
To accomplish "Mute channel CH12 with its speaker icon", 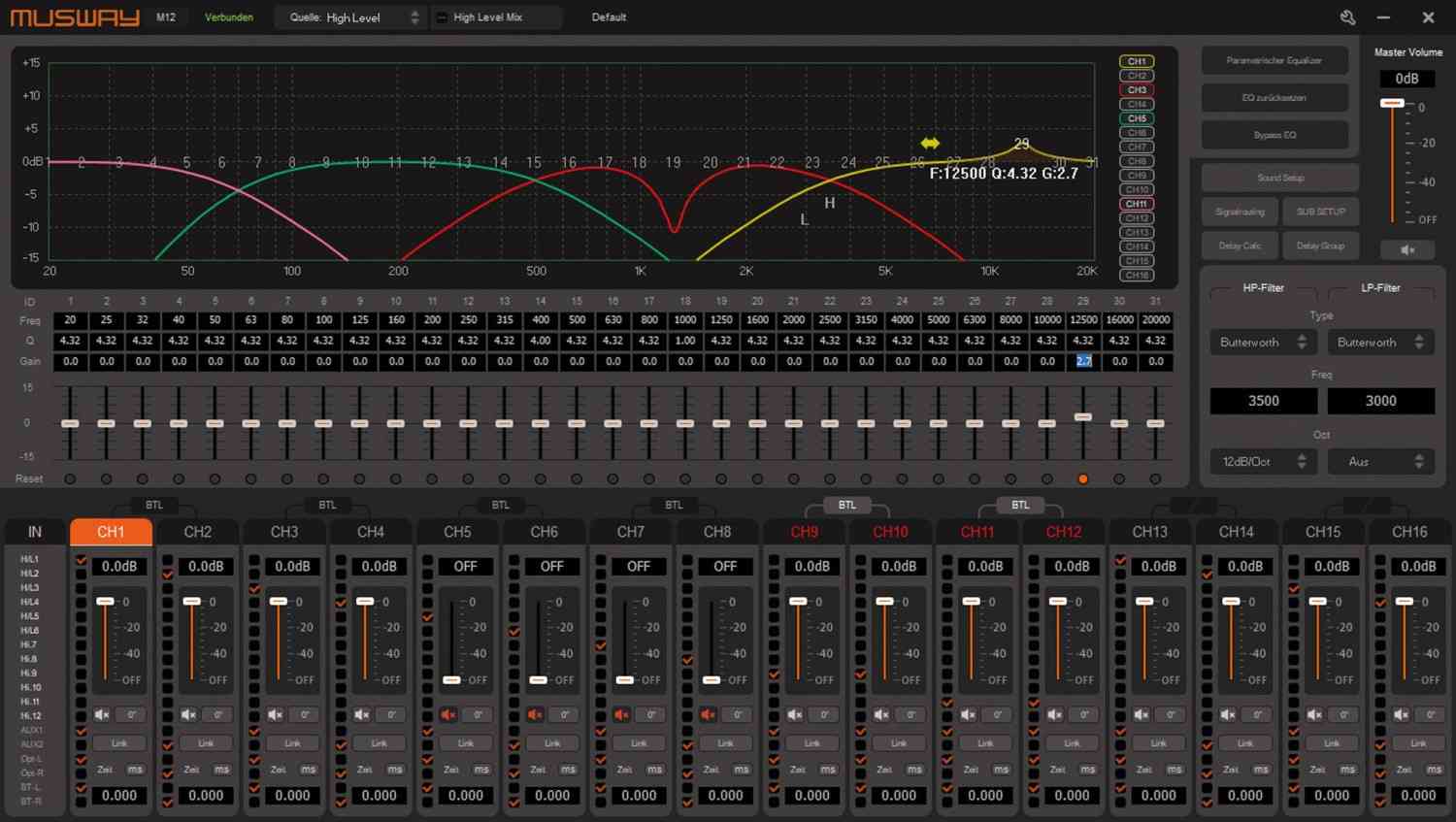I will (1054, 715).
